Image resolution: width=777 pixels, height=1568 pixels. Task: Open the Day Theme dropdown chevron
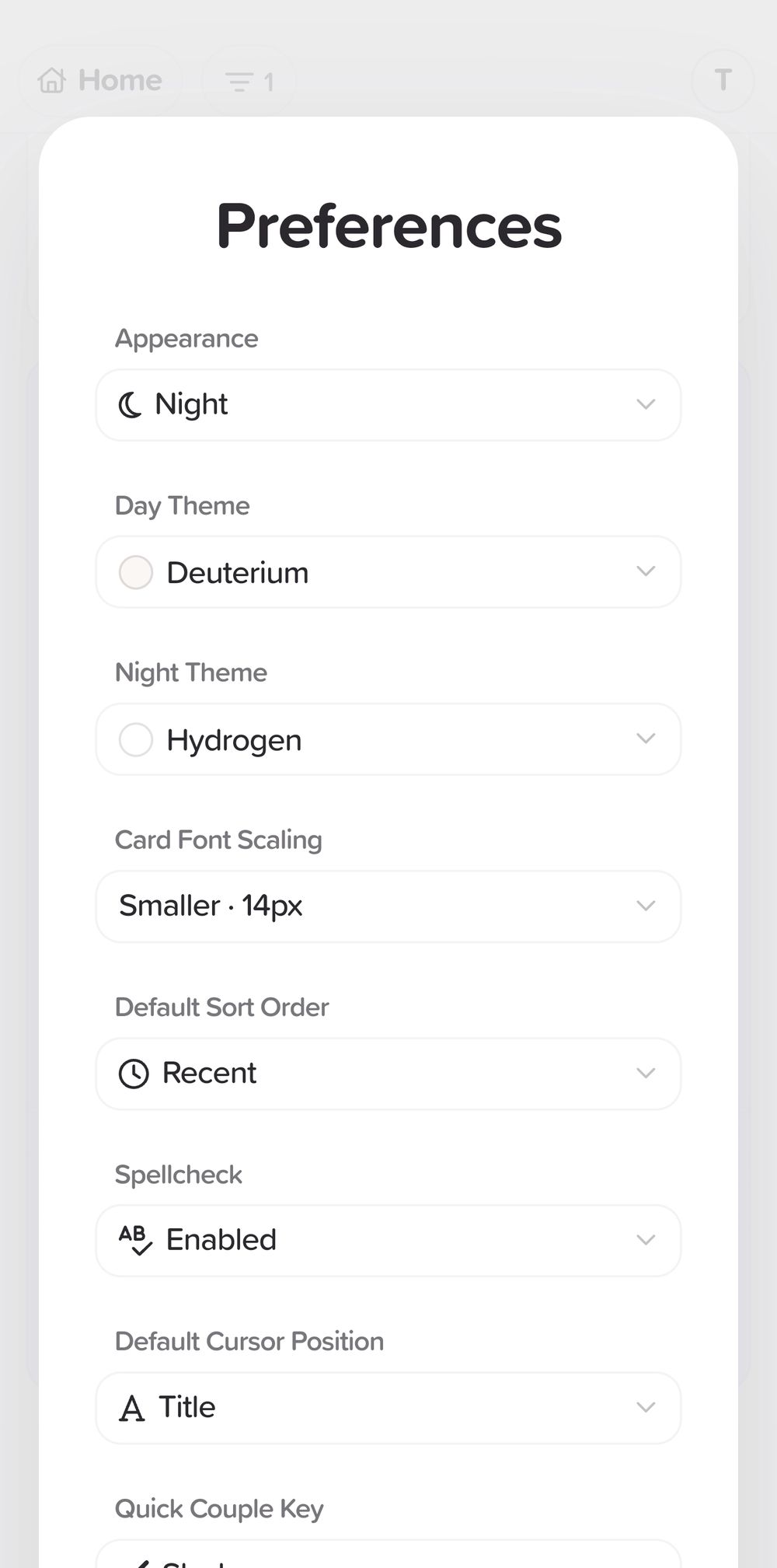(646, 571)
